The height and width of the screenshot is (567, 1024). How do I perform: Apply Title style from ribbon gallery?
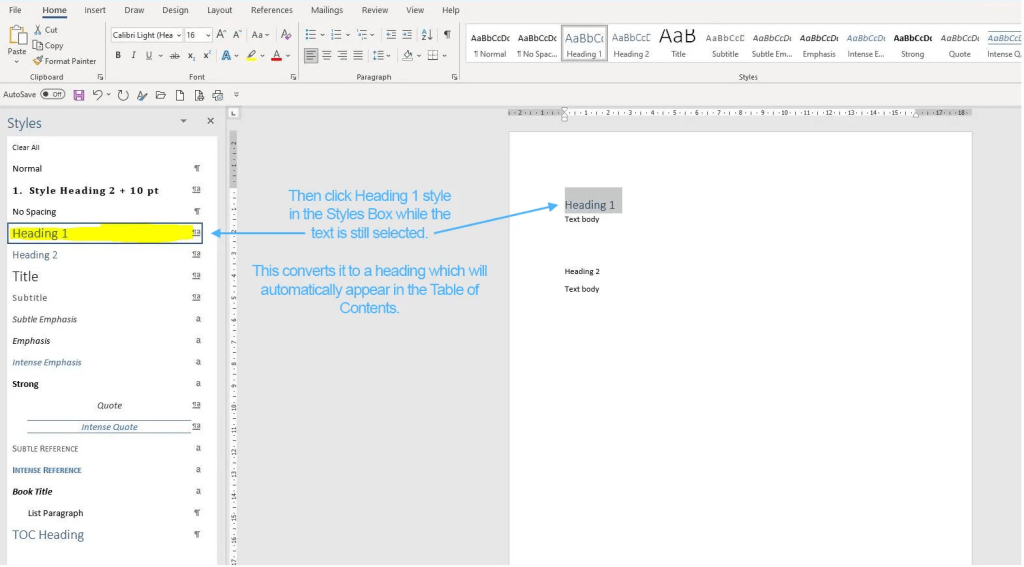pyautogui.click(x=678, y=44)
